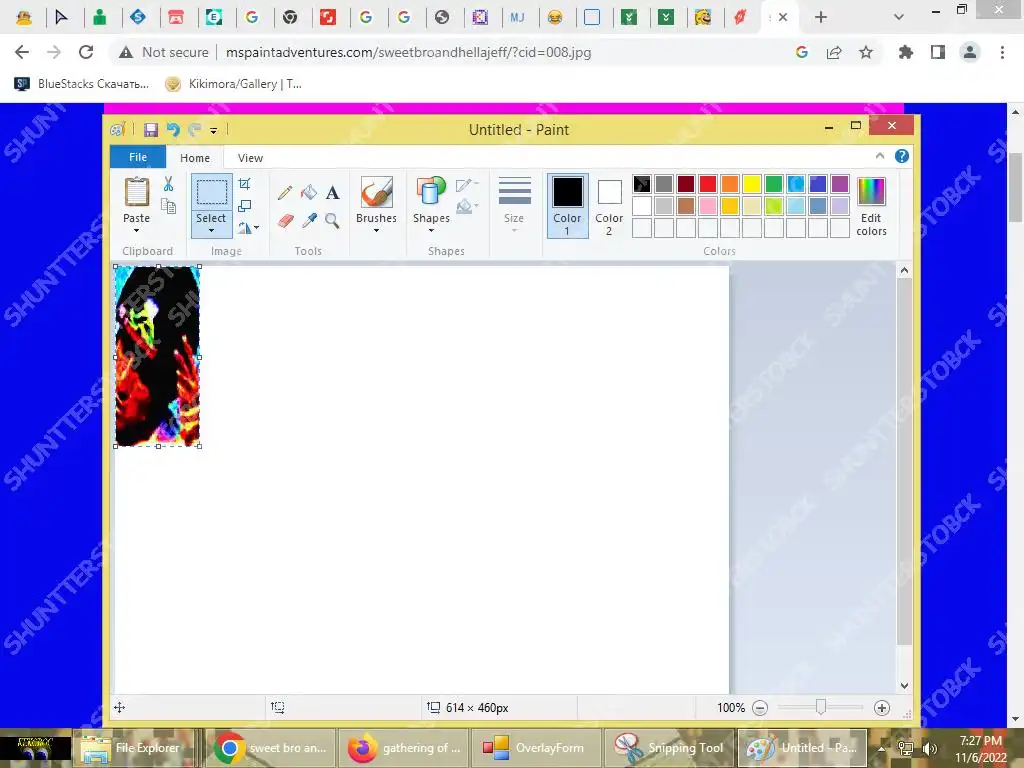The image size is (1024, 768).
Task: Click the Shapes gallery icon
Action: tap(431, 193)
